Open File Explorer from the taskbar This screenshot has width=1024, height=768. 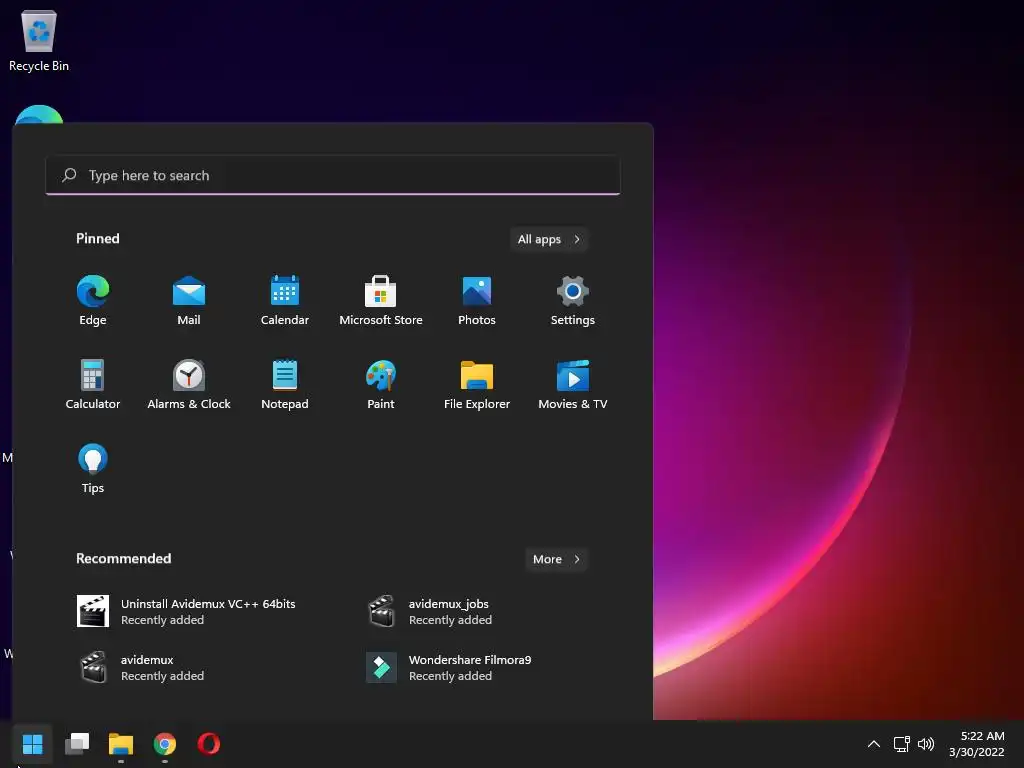click(x=121, y=744)
